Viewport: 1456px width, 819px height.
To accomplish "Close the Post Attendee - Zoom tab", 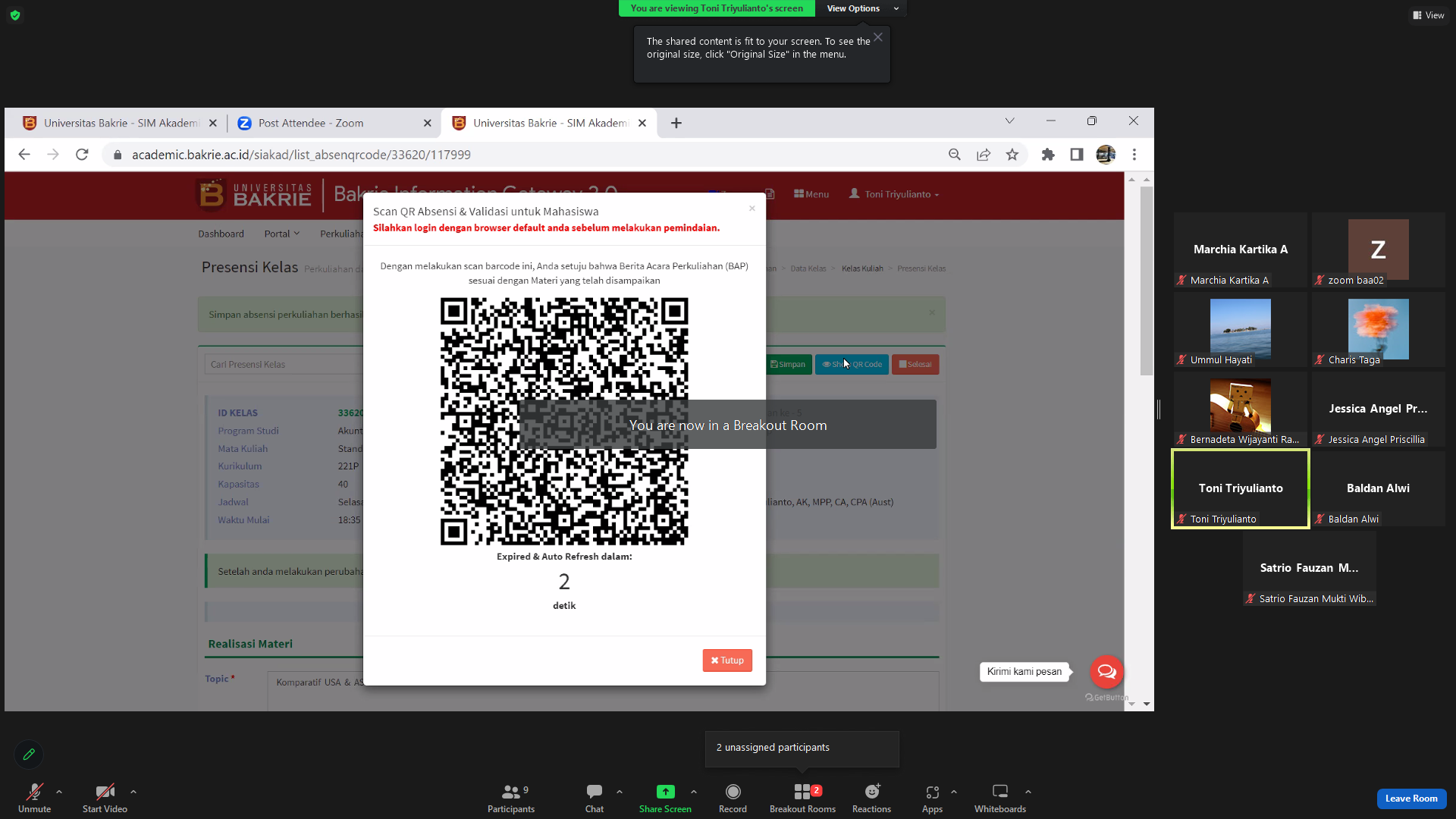I will 427,123.
